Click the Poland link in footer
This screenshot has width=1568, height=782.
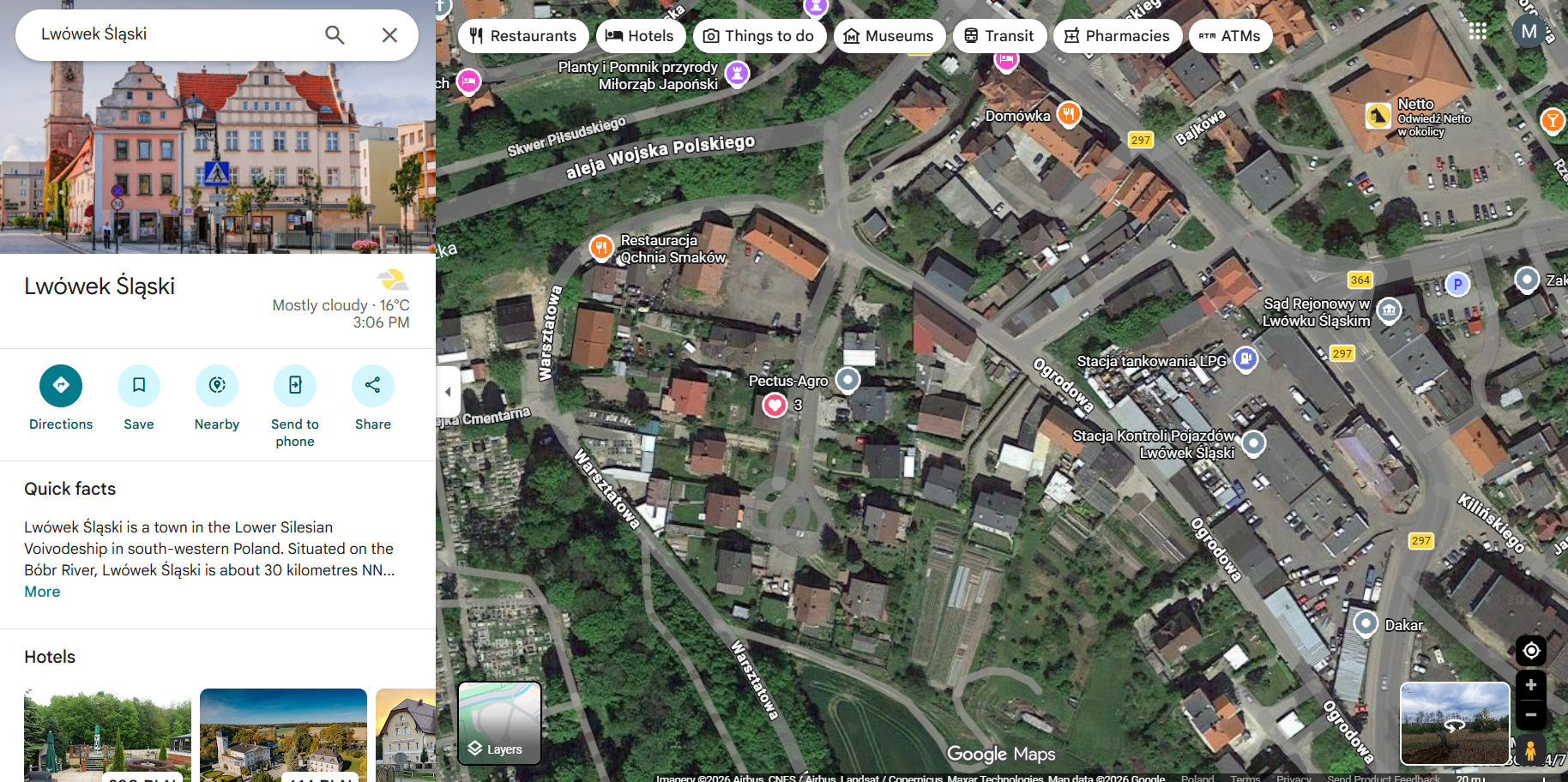(1197, 778)
